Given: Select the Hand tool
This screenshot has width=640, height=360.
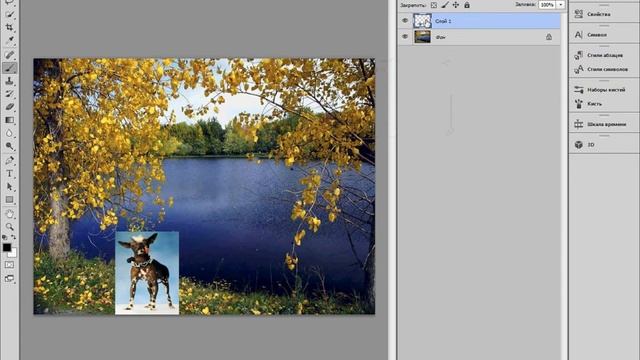Looking at the screenshot, I should pos(9,214).
